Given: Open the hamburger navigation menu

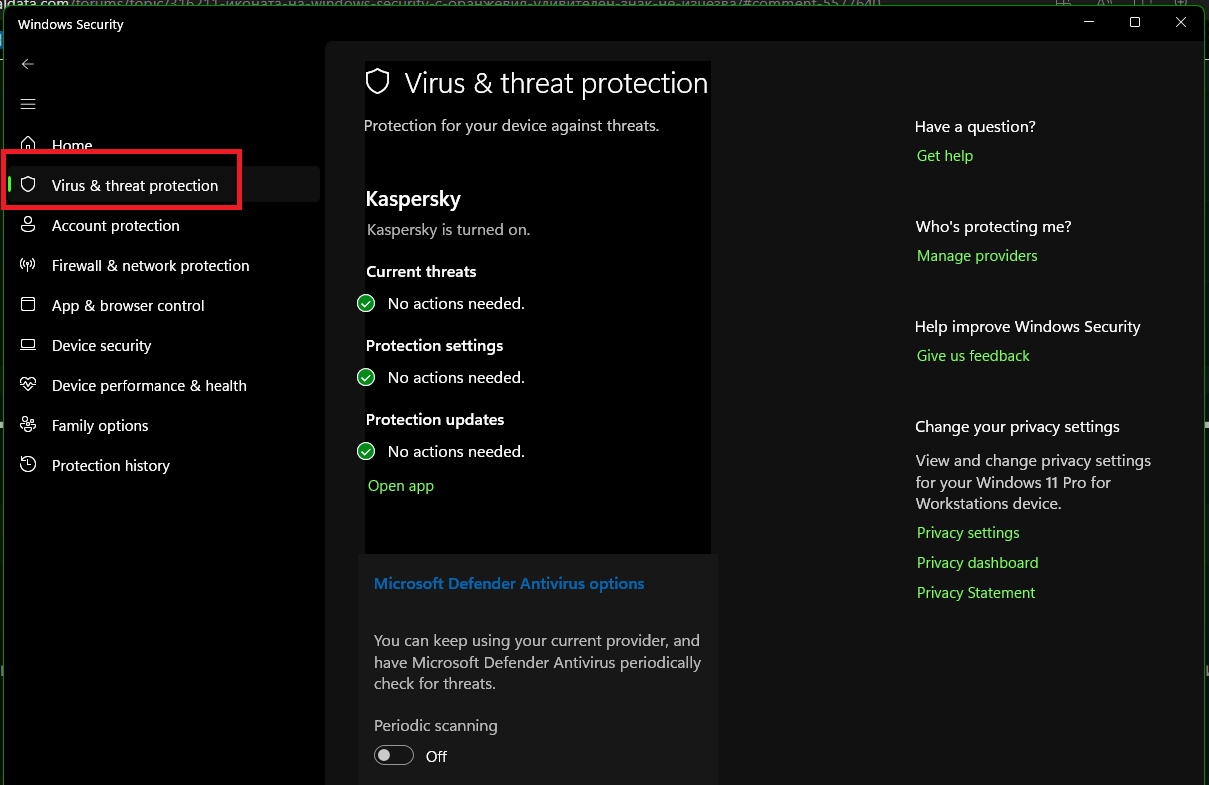Looking at the screenshot, I should click(x=28, y=104).
